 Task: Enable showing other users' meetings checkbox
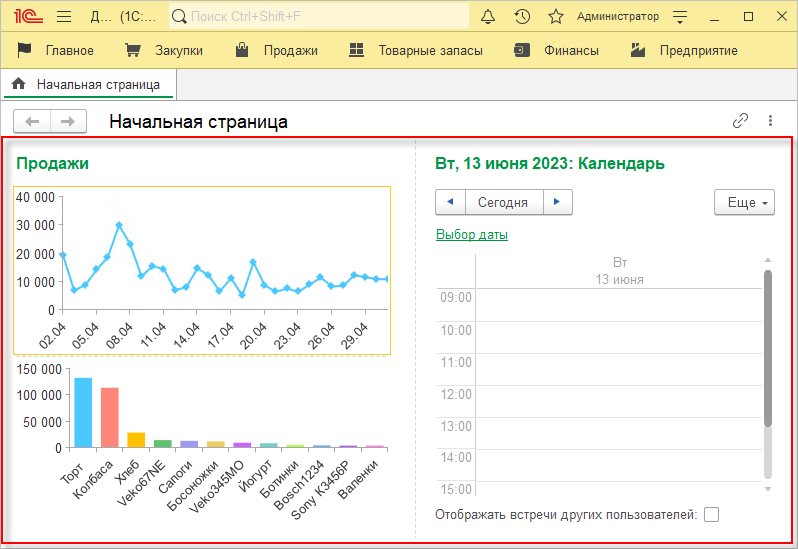[x=711, y=515]
